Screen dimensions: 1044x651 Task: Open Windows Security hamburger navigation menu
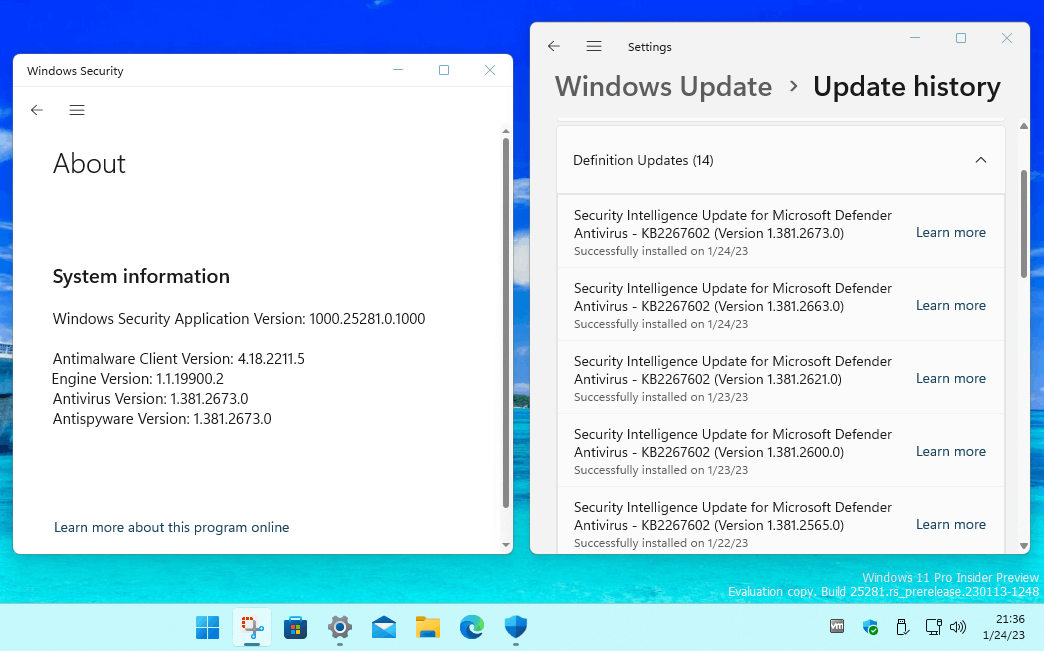coord(77,110)
